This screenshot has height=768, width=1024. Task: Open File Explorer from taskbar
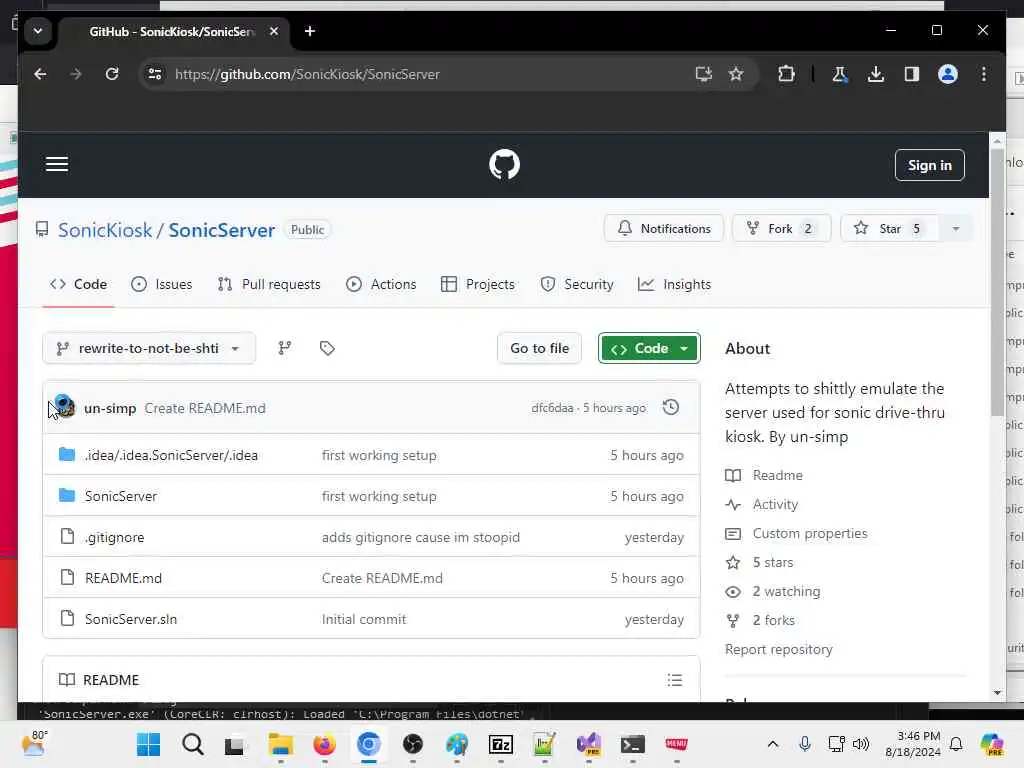pos(281,744)
